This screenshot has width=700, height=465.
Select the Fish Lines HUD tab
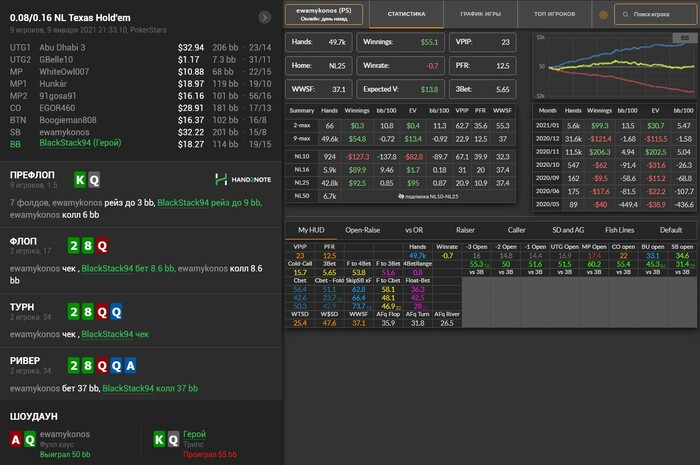pos(619,230)
